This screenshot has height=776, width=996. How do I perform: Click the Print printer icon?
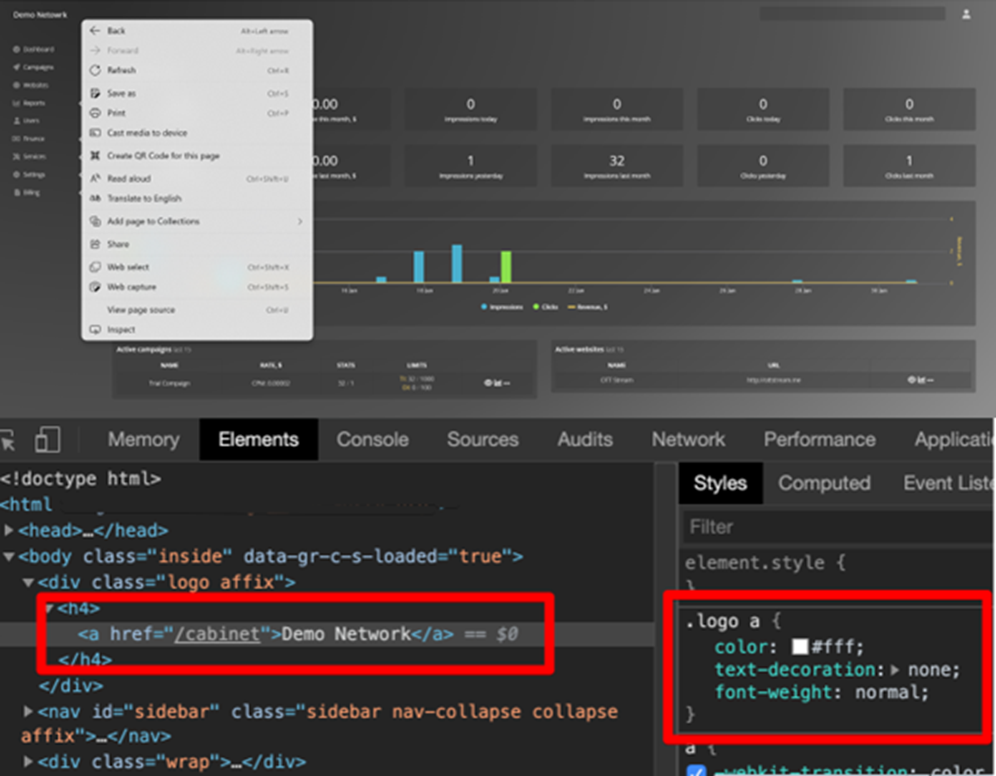pos(95,113)
